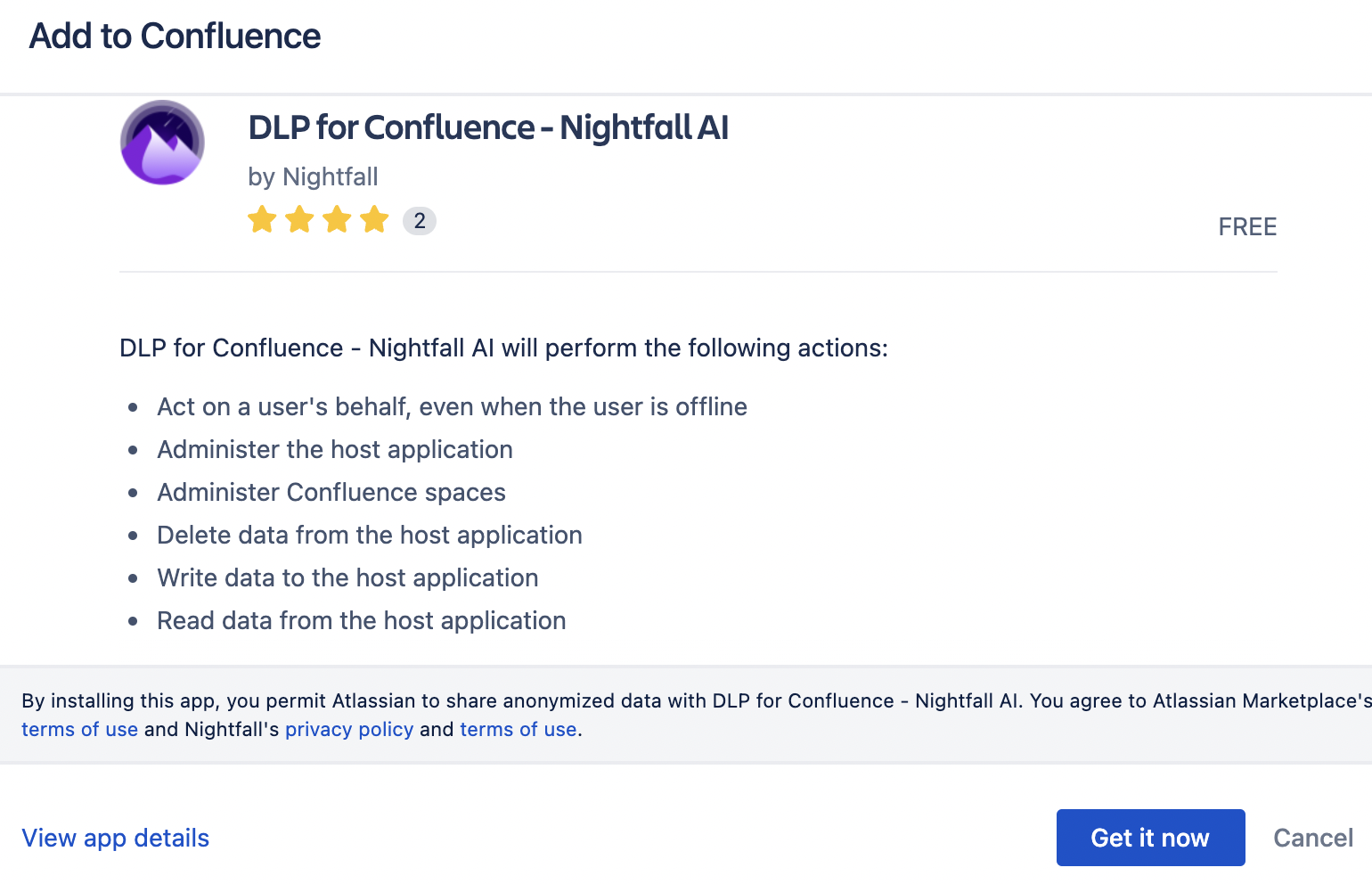Viewport: 1372px width, 884px height.
Task: Open Atlassian Marketplace's terms of use link
Action: 79,729
